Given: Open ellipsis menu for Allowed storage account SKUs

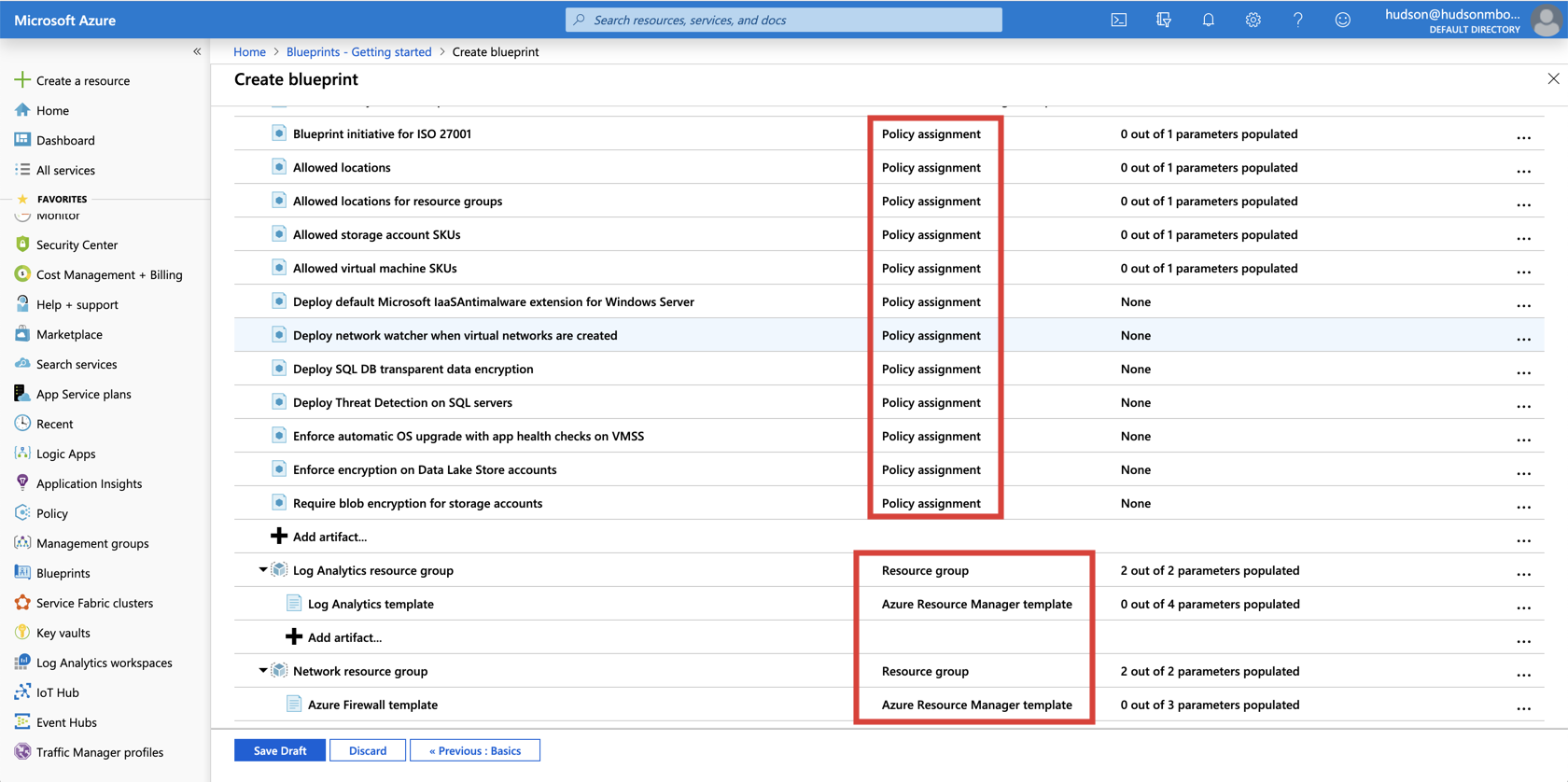Looking at the screenshot, I should (1523, 238).
